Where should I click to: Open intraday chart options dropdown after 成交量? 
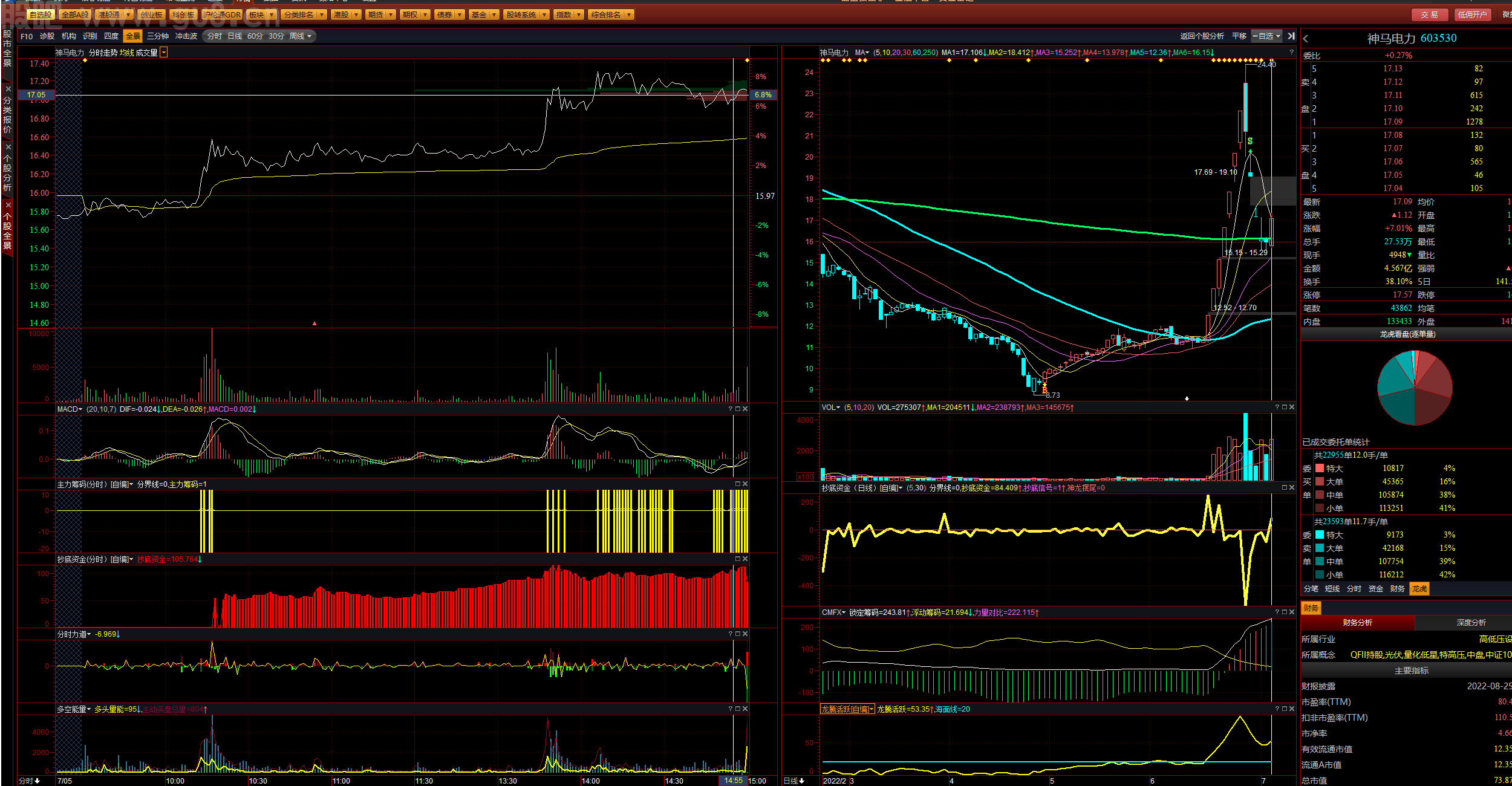(x=163, y=53)
